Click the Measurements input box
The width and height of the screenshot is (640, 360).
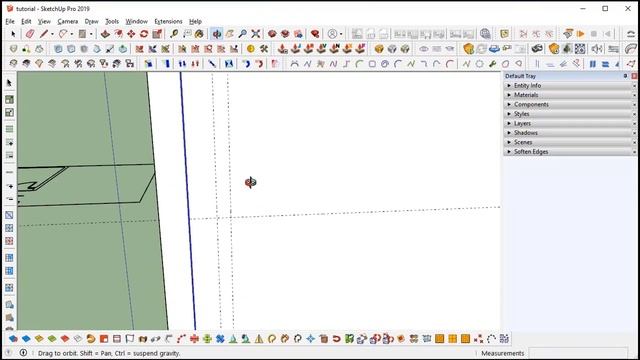[x=578, y=353]
